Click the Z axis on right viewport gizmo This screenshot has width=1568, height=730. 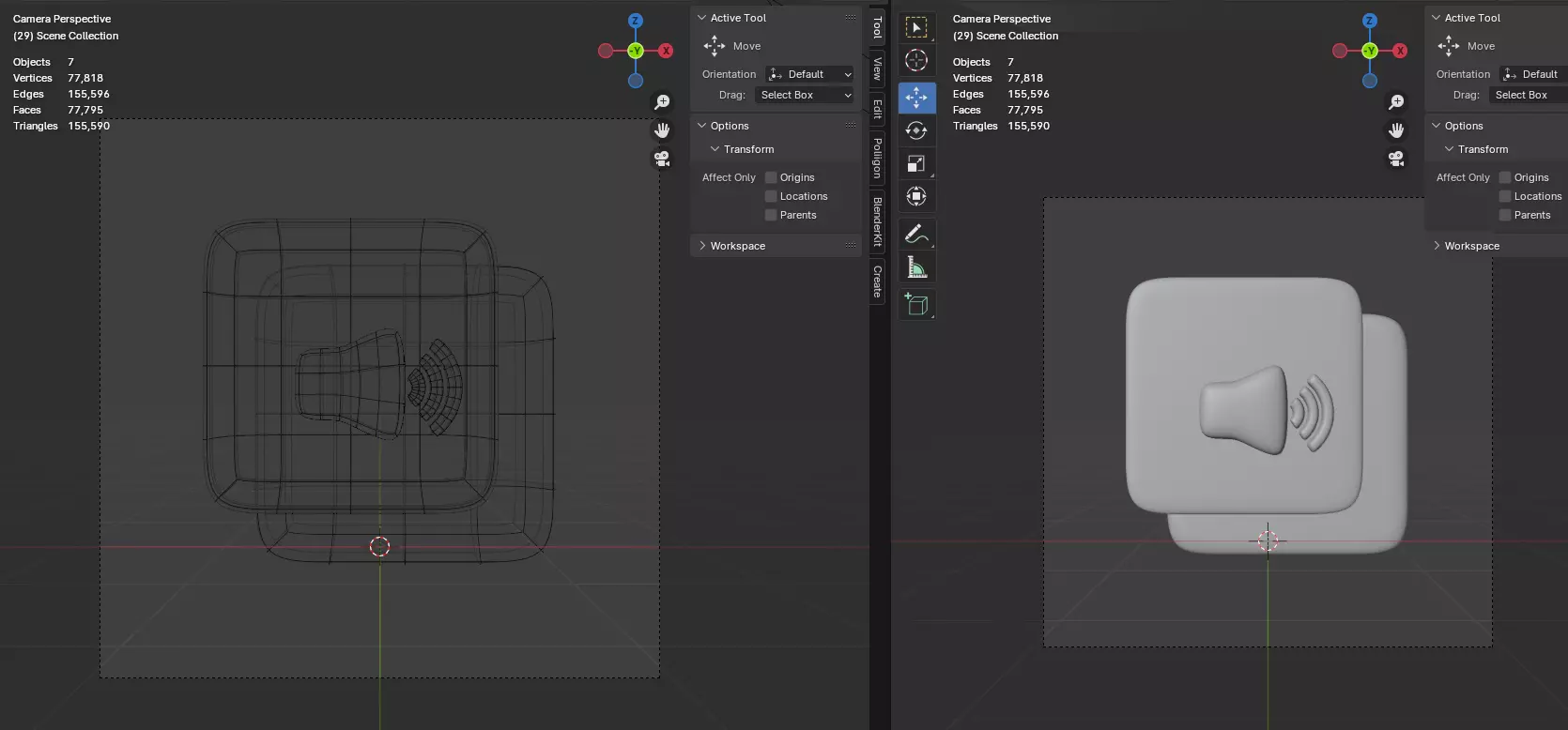coord(1370,21)
